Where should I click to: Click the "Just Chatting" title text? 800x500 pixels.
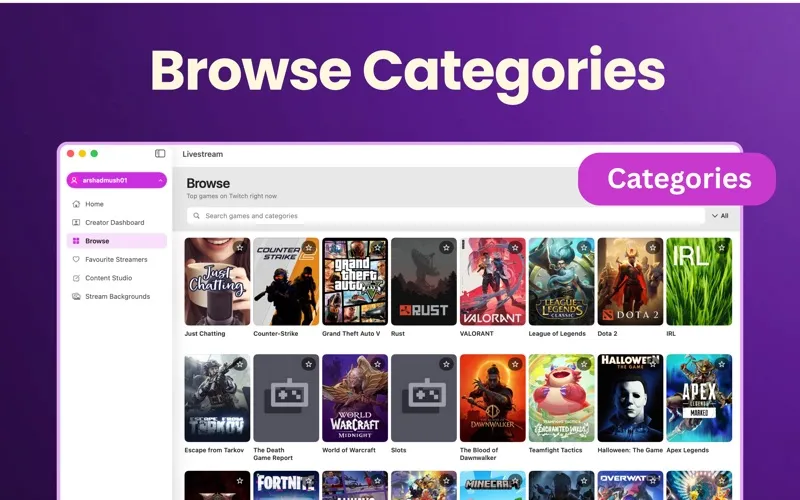tap(205, 334)
